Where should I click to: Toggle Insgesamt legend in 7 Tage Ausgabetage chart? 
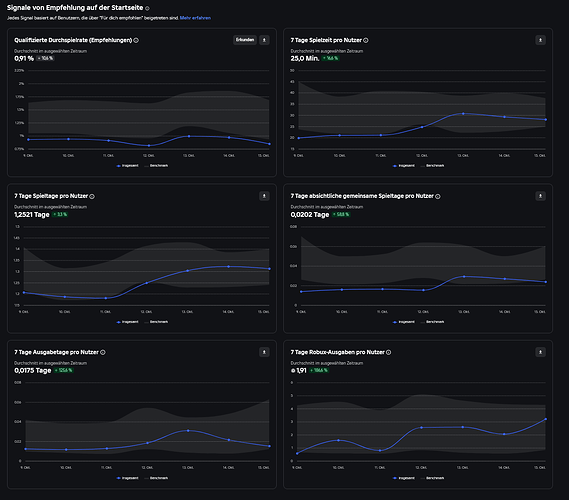pos(127,478)
